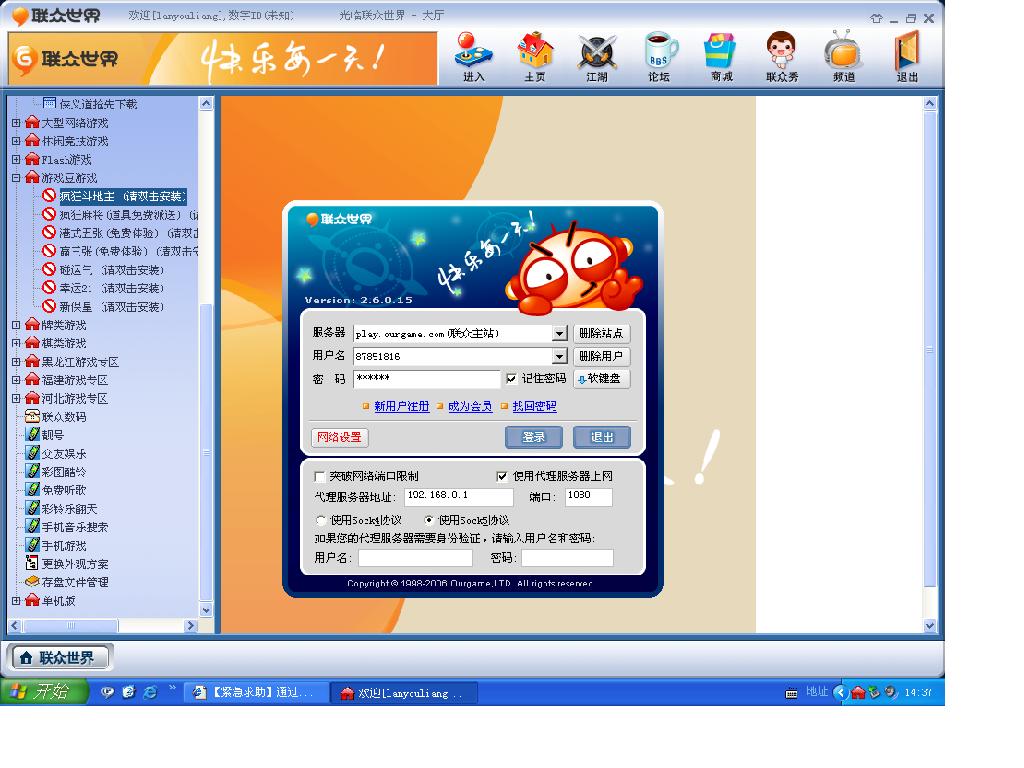Click the 代理服务器地址 input field
Screen dimensions: 1024x768
[x=460, y=497]
